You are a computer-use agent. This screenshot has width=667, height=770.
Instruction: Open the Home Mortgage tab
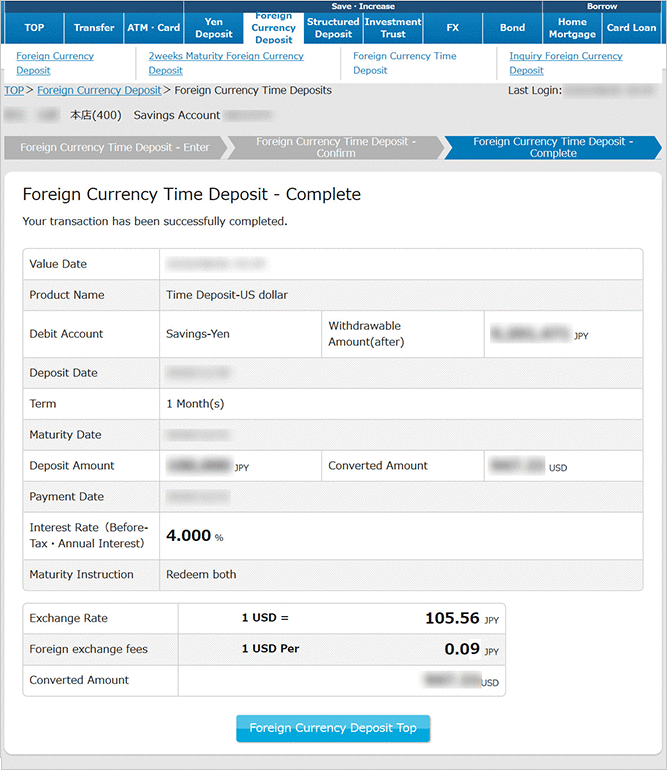click(572, 28)
